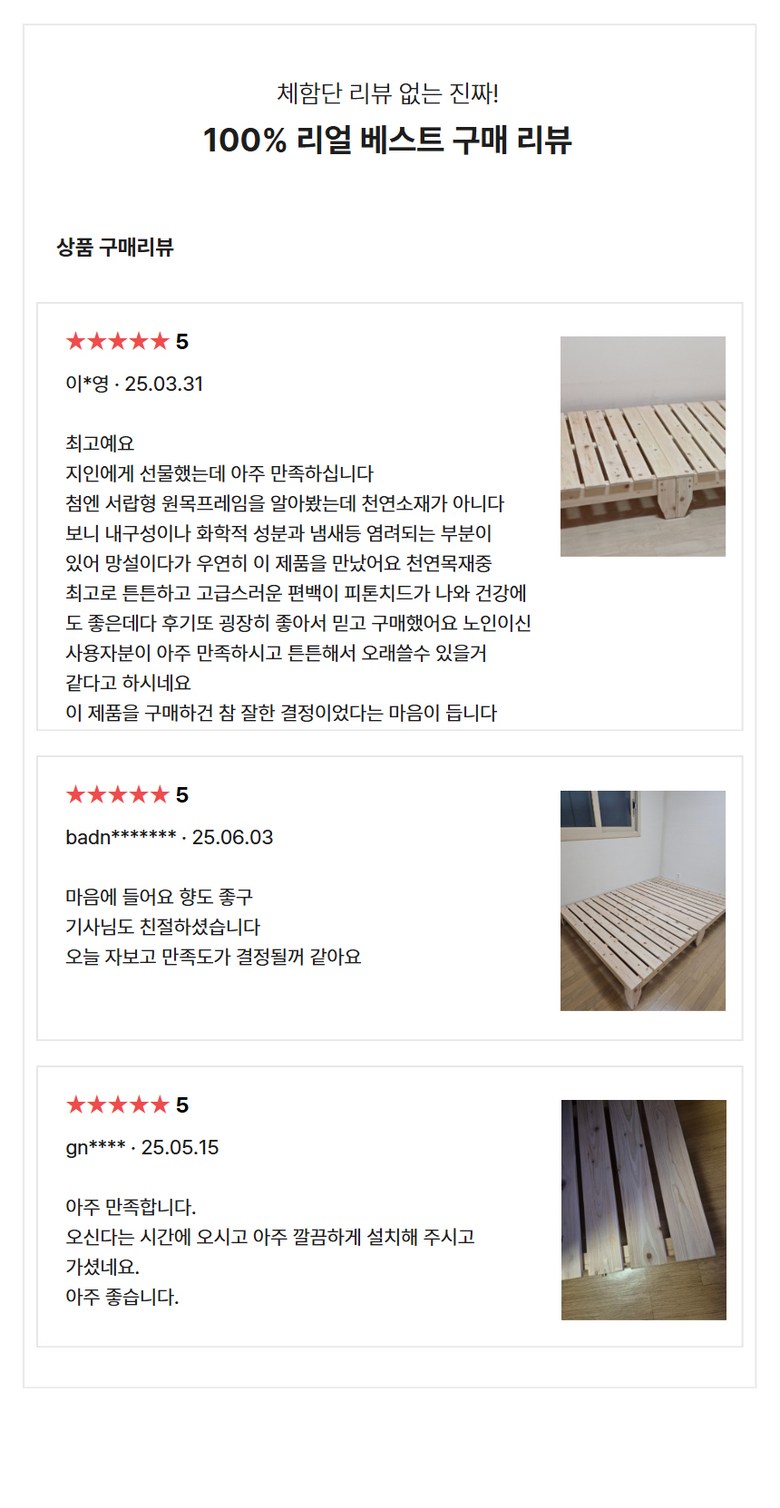Select reviewer name 이*영
Viewport: 780px width, 1508px height.
[87, 384]
